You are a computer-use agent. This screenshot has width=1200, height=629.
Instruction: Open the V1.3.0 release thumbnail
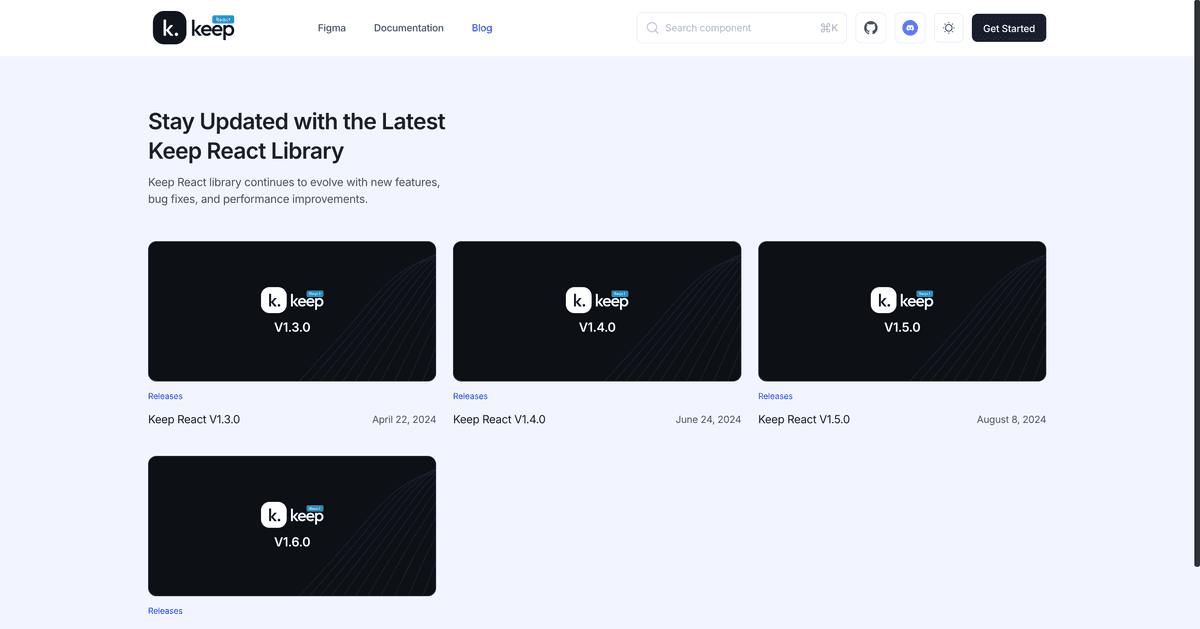click(292, 311)
